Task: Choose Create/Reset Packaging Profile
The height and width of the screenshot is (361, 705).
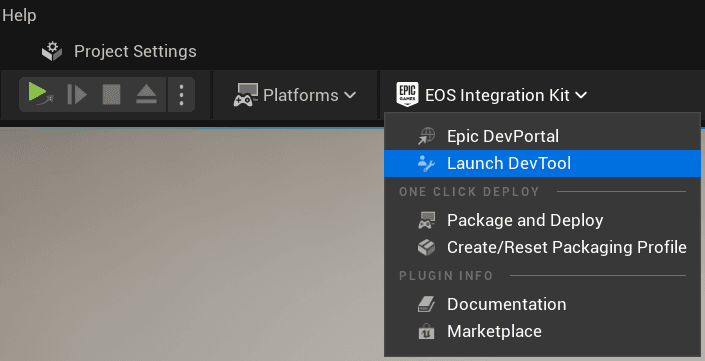Action: click(542, 247)
